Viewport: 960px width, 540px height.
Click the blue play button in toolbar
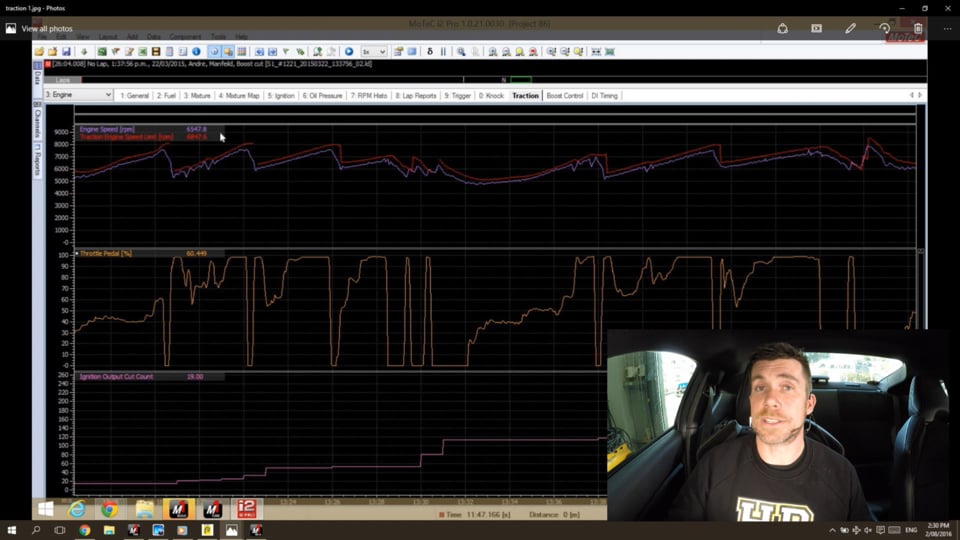click(x=349, y=51)
